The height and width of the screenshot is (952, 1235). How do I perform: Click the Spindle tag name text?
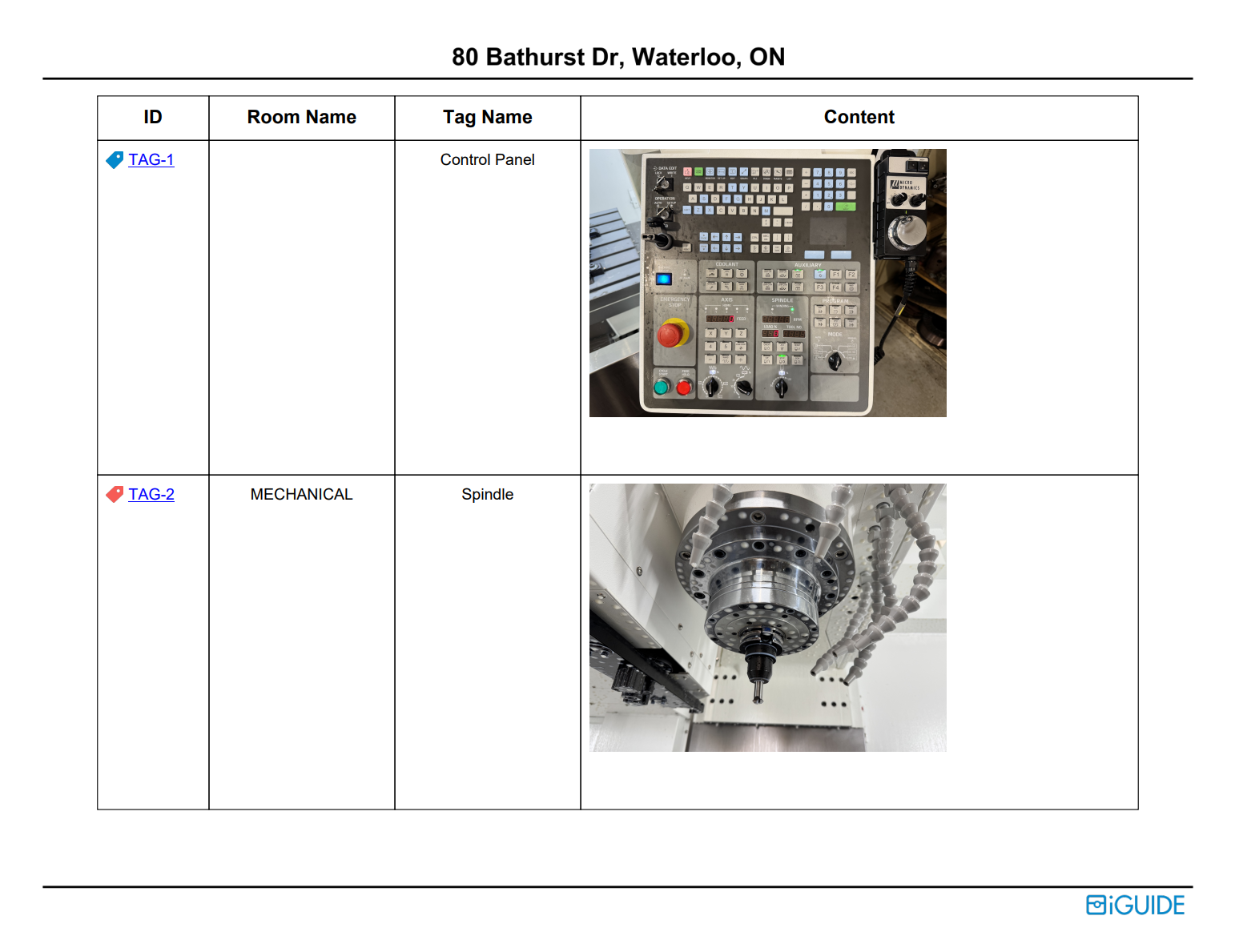click(x=487, y=495)
